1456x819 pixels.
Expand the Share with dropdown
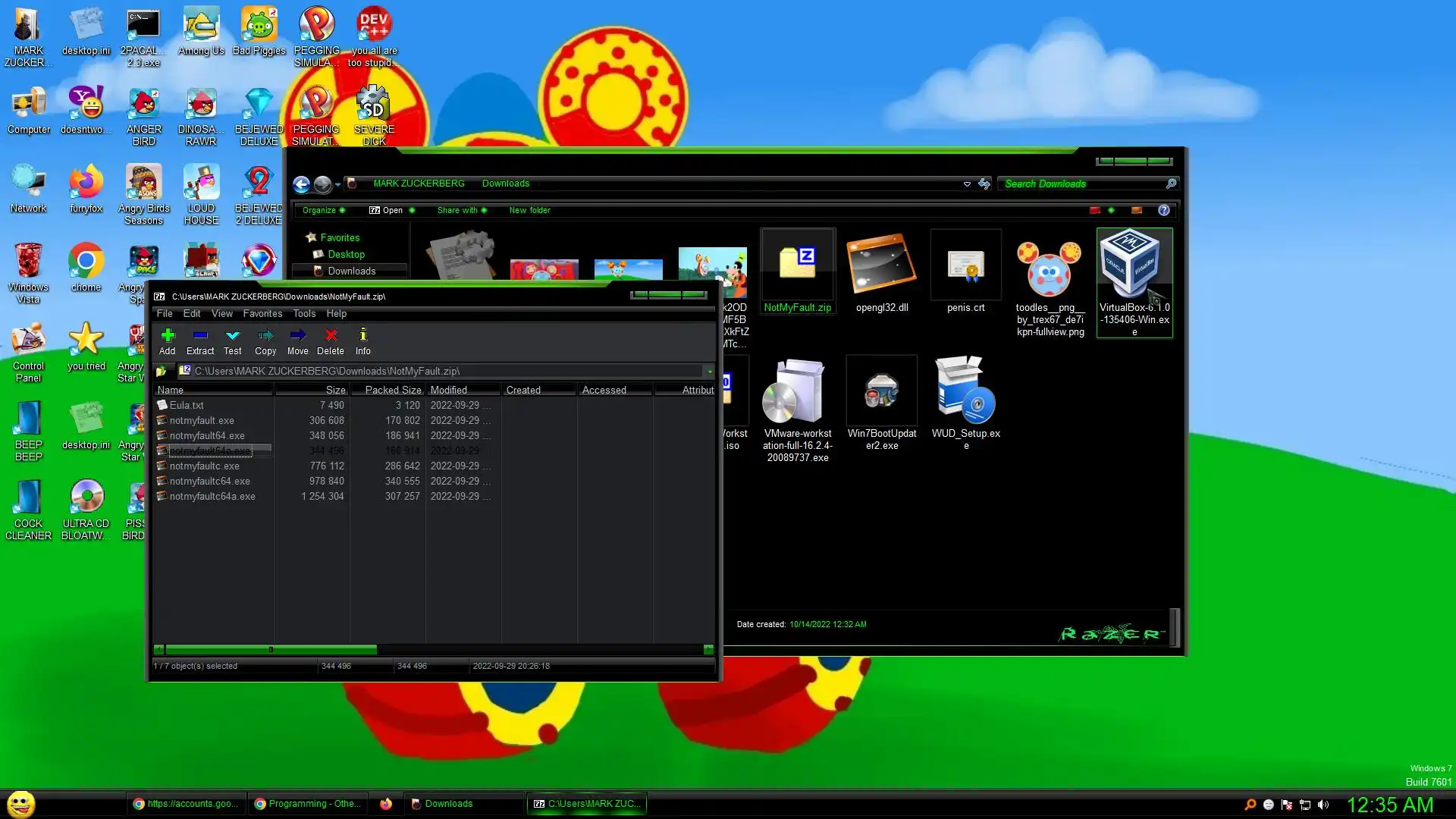pyautogui.click(x=462, y=210)
